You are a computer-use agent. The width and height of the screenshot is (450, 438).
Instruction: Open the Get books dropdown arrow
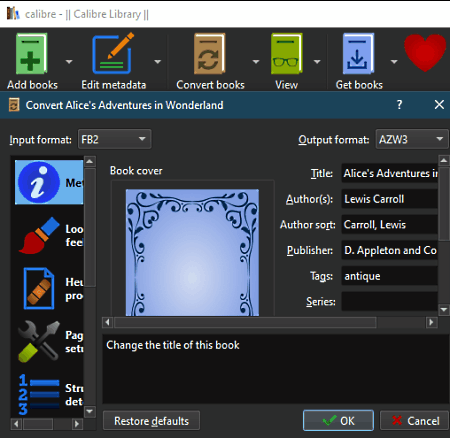(x=394, y=62)
